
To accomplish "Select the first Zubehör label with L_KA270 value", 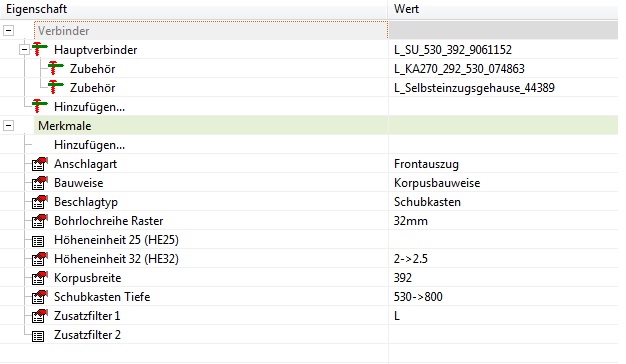I will click(x=92, y=69).
